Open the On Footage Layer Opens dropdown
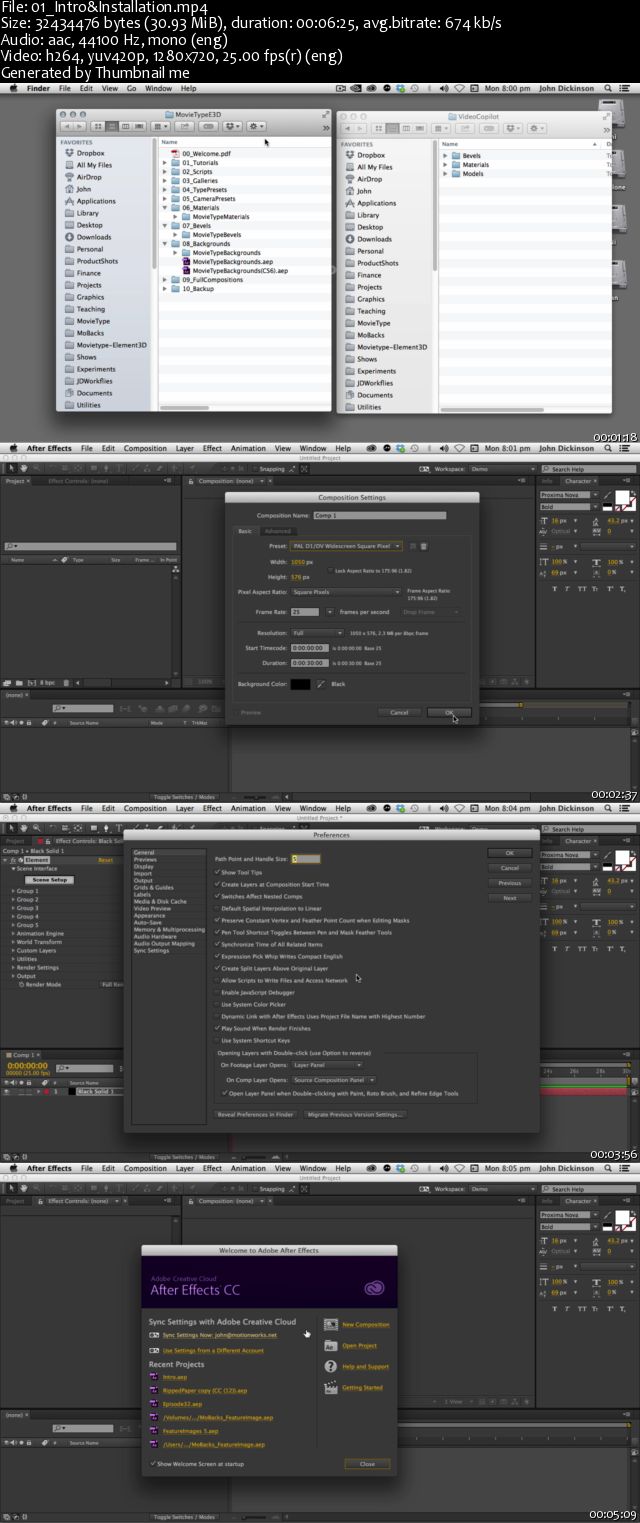This screenshot has height=1523, width=640. pyautogui.click(x=327, y=1065)
